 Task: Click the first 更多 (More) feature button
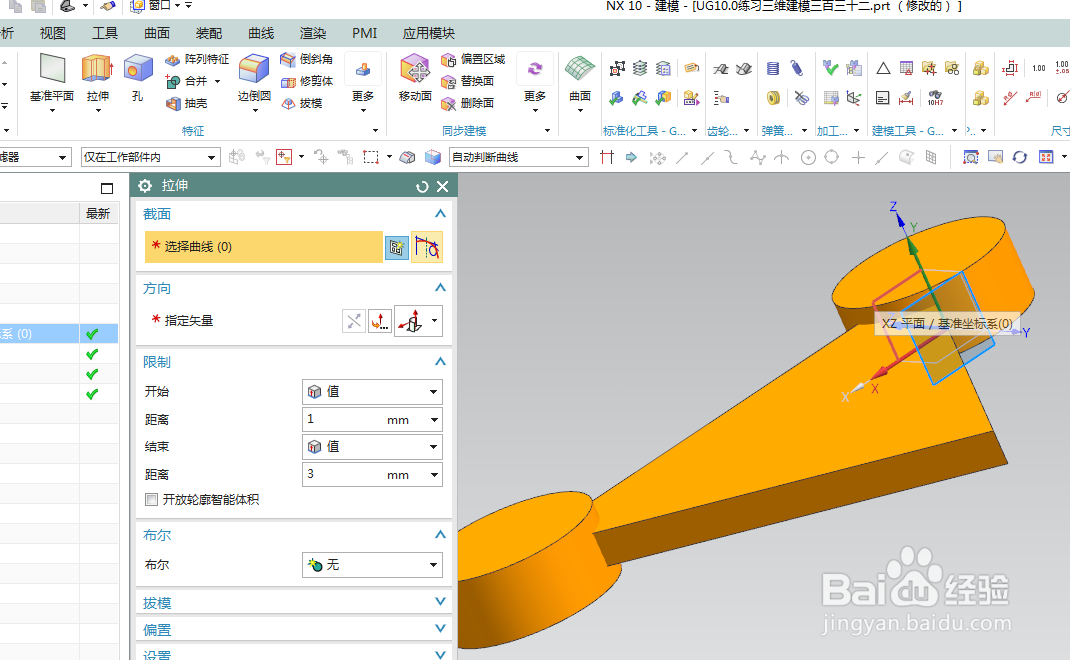[363, 83]
